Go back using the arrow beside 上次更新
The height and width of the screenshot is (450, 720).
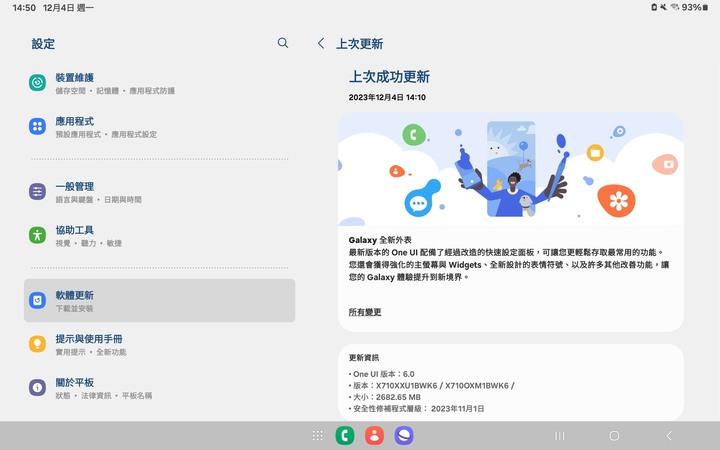(x=321, y=44)
